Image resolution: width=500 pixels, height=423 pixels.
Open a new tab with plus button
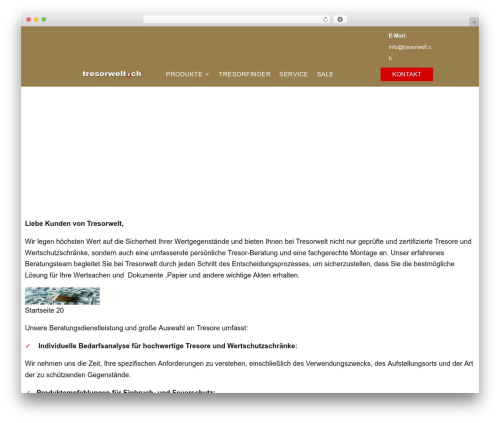[474, 22]
